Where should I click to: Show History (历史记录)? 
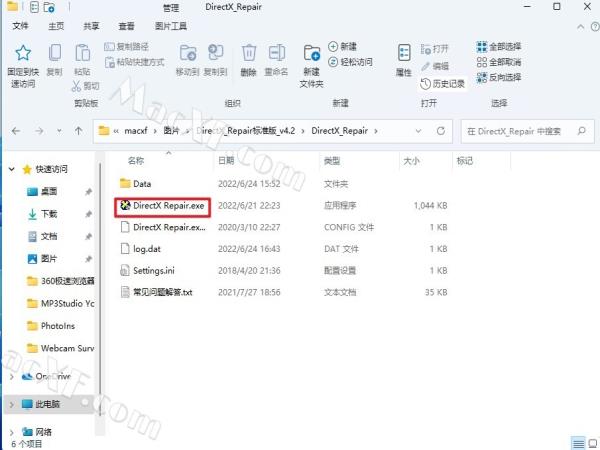pos(442,84)
